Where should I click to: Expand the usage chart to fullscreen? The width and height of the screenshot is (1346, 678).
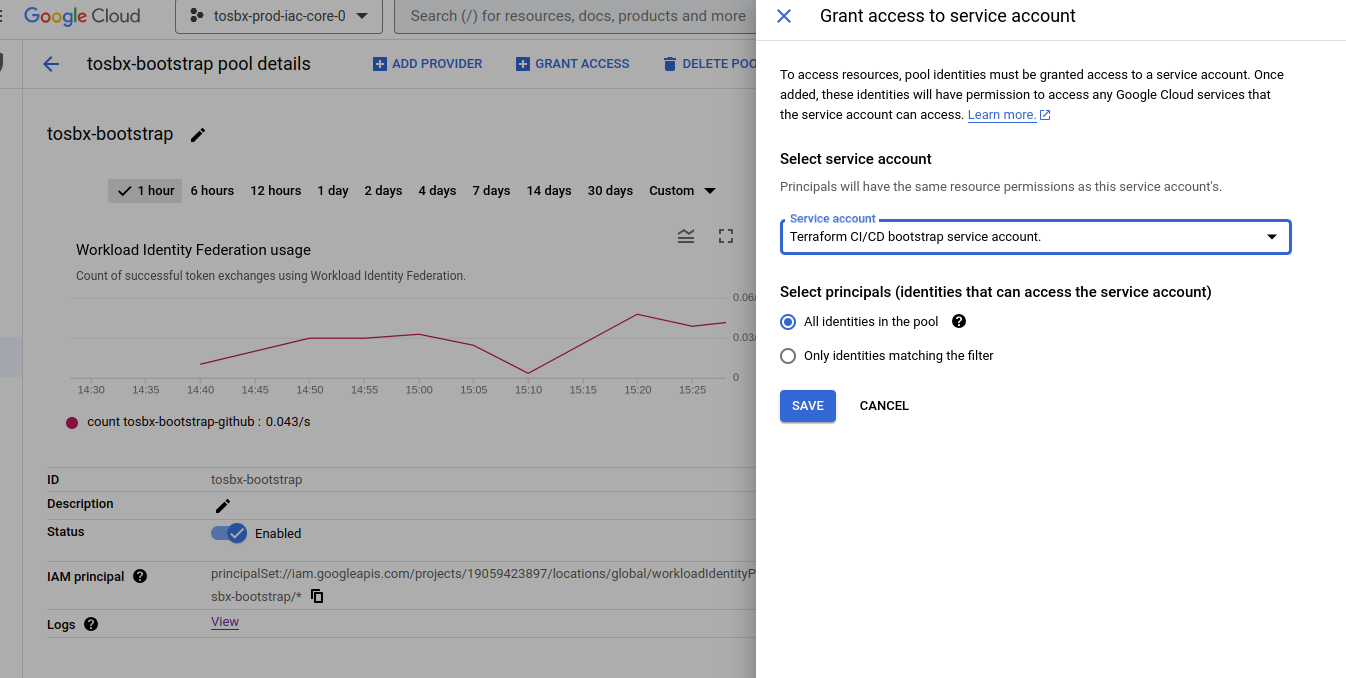point(725,236)
